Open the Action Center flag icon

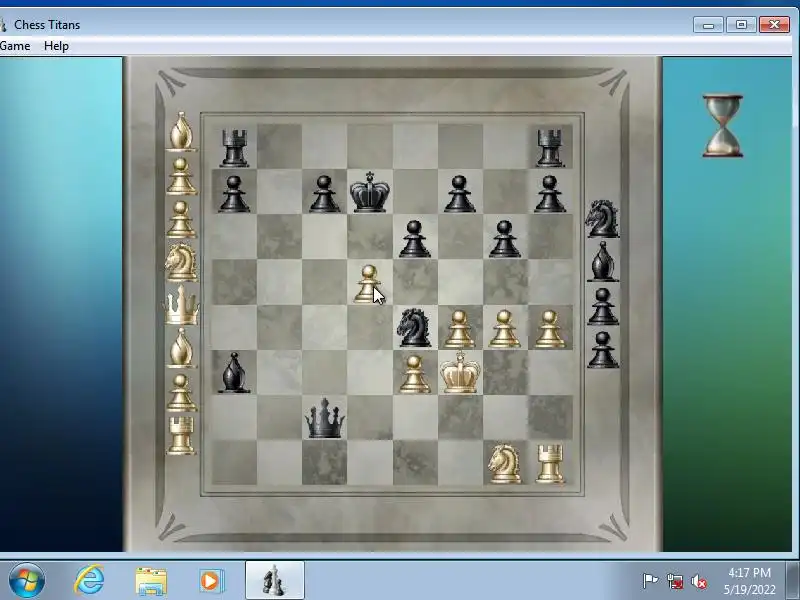point(650,581)
